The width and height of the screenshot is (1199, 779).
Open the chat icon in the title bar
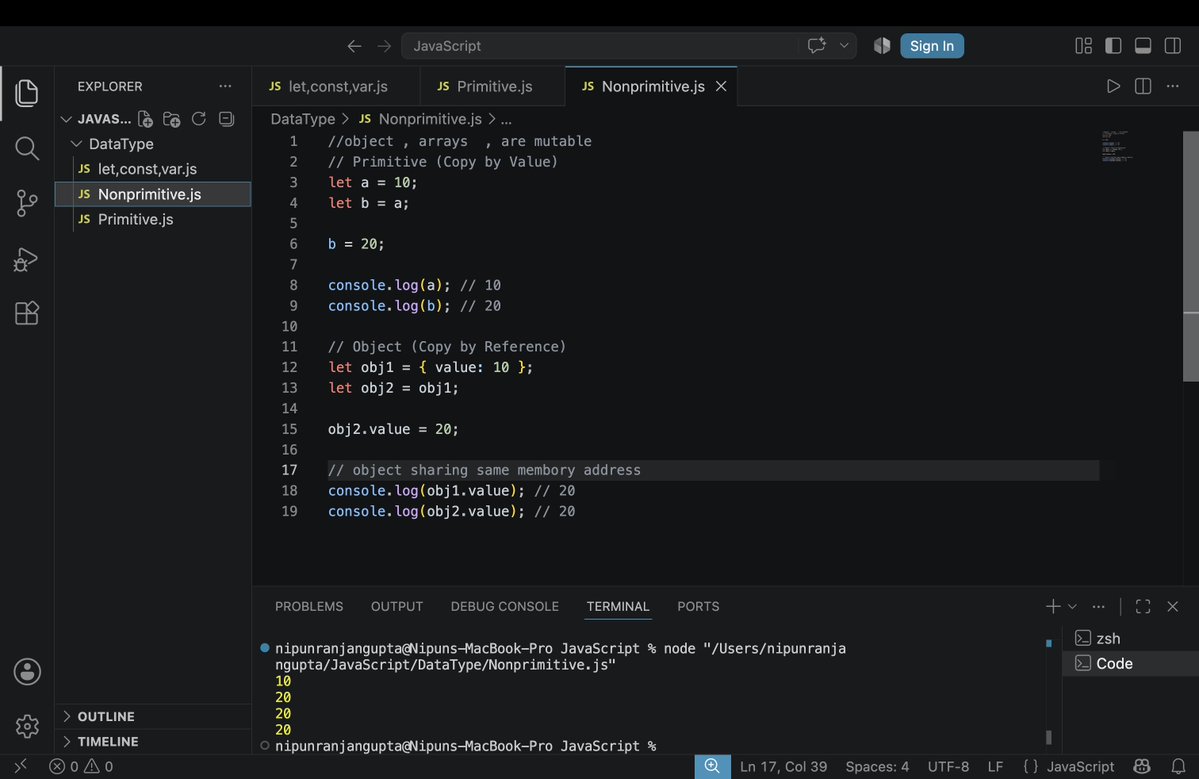pos(817,45)
